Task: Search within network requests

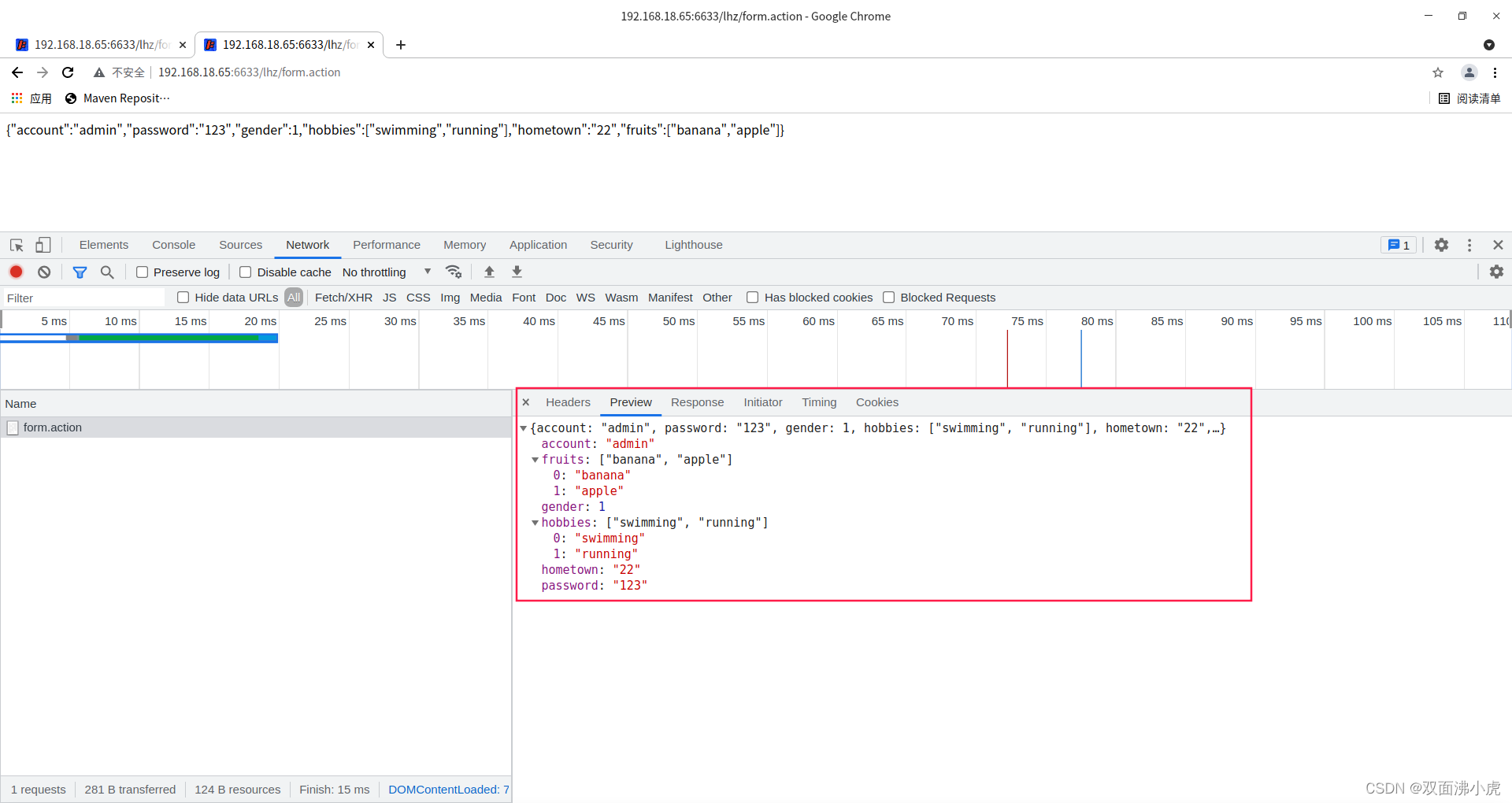Action: click(x=107, y=272)
